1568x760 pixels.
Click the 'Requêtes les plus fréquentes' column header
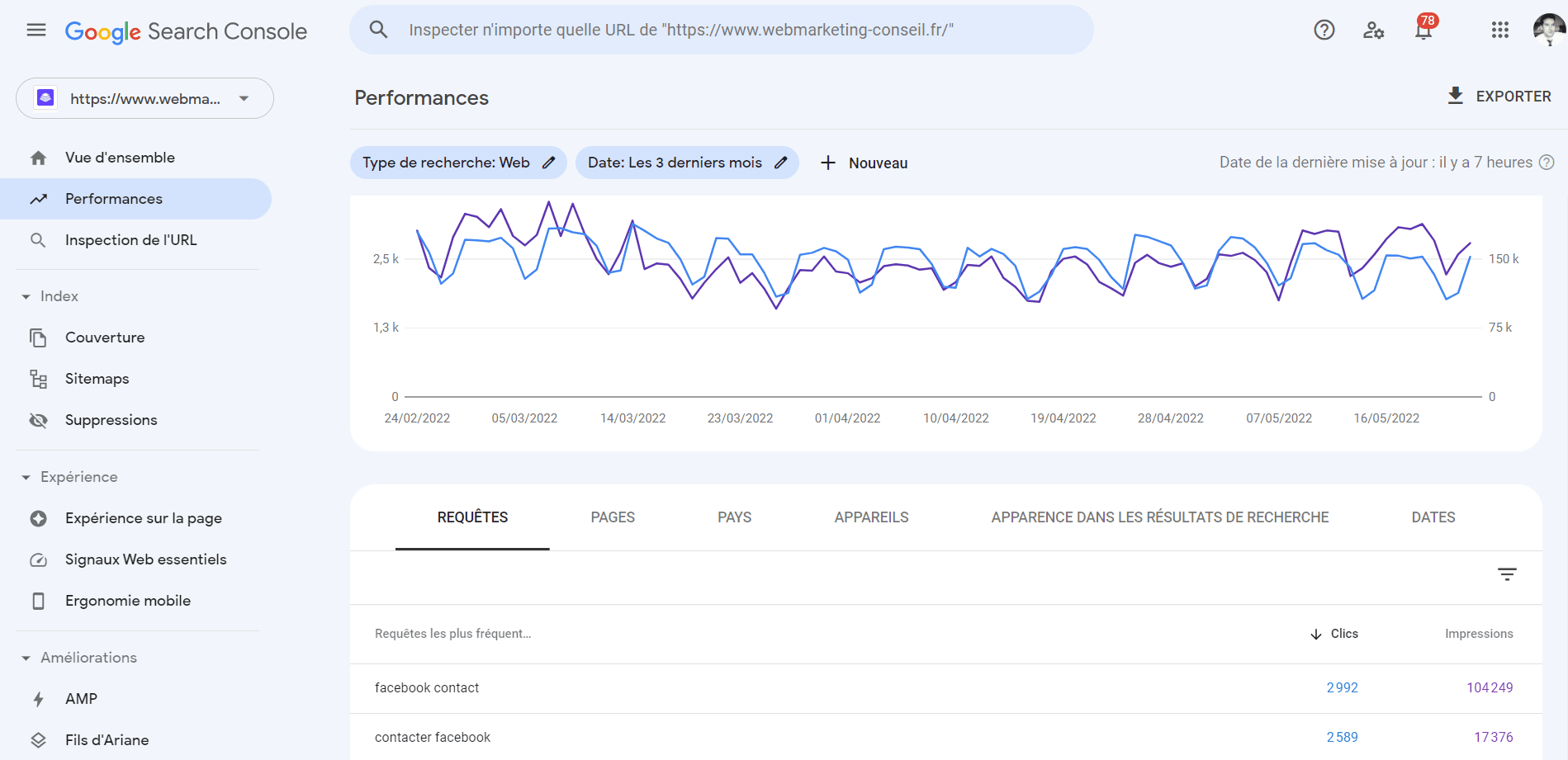click(x=452, y=634)
